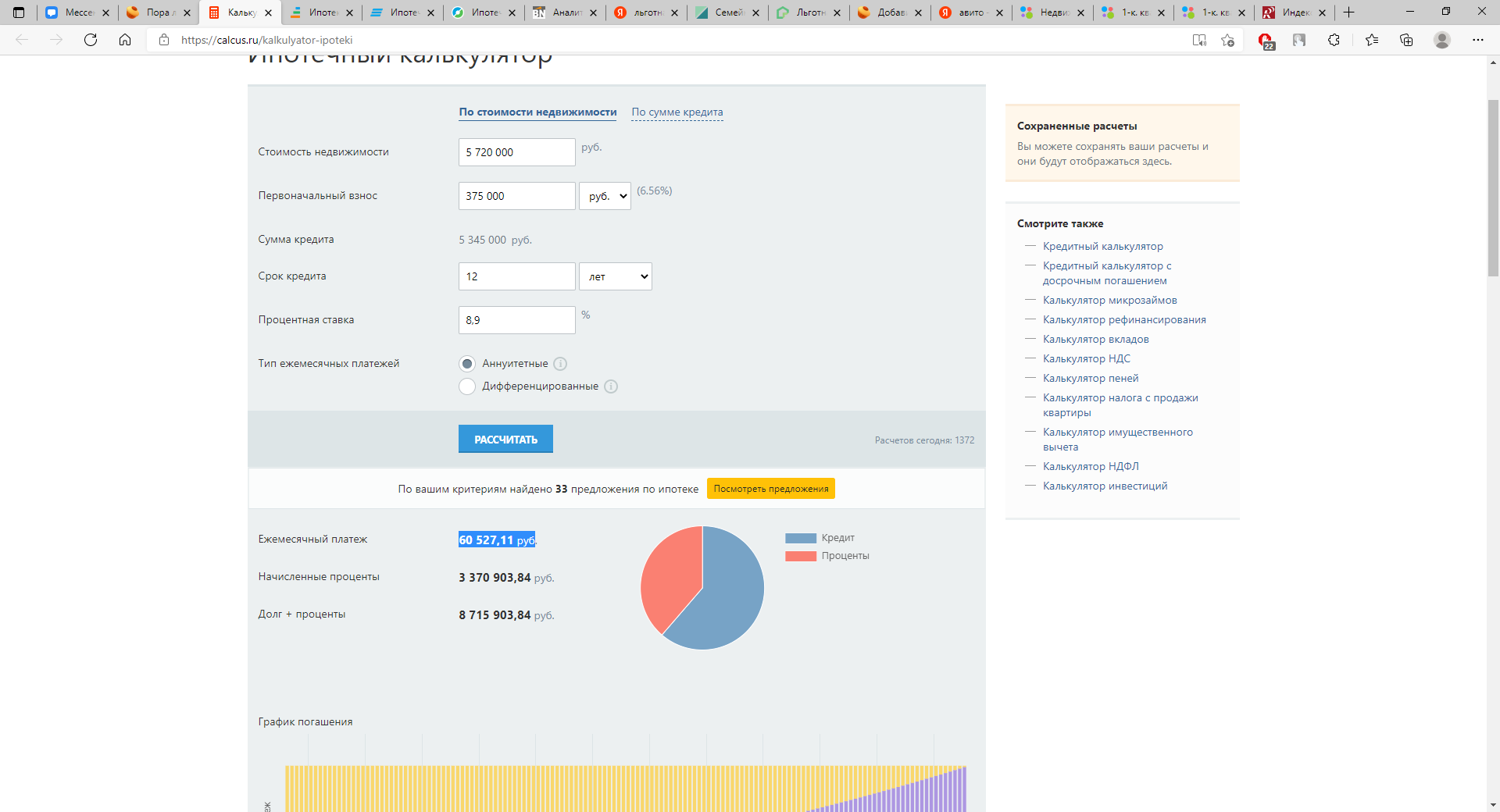Open the gray bookmark extension icon
1500x812 pixels.
click(1299, 40)
